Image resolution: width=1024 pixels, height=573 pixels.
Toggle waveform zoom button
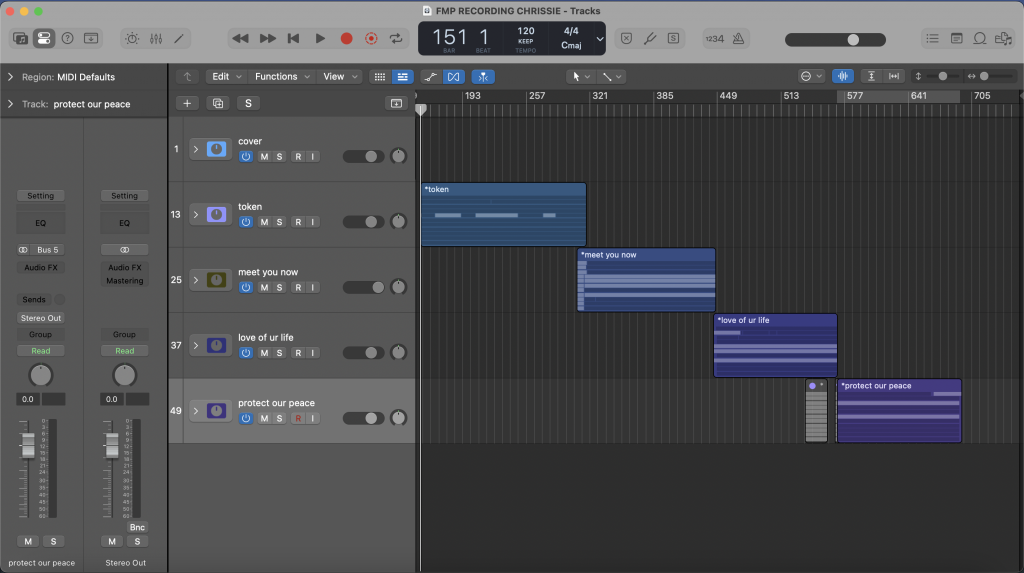[x=842, y=76]
